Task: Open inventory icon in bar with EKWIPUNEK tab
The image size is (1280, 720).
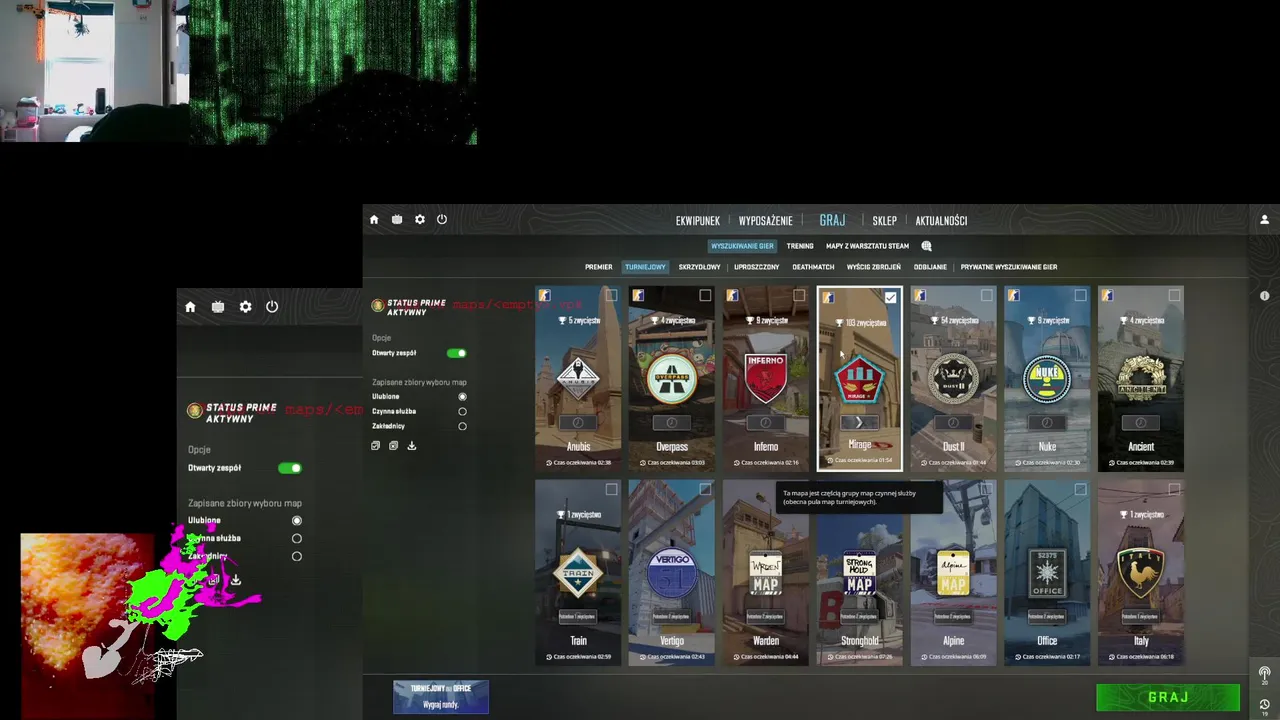Action: tap(397, 220)
